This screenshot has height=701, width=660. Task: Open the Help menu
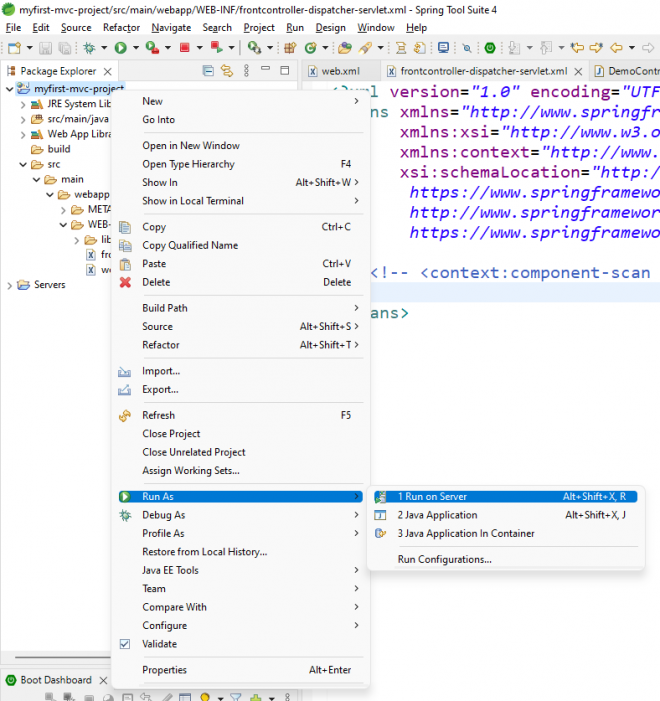pos(416,28)
